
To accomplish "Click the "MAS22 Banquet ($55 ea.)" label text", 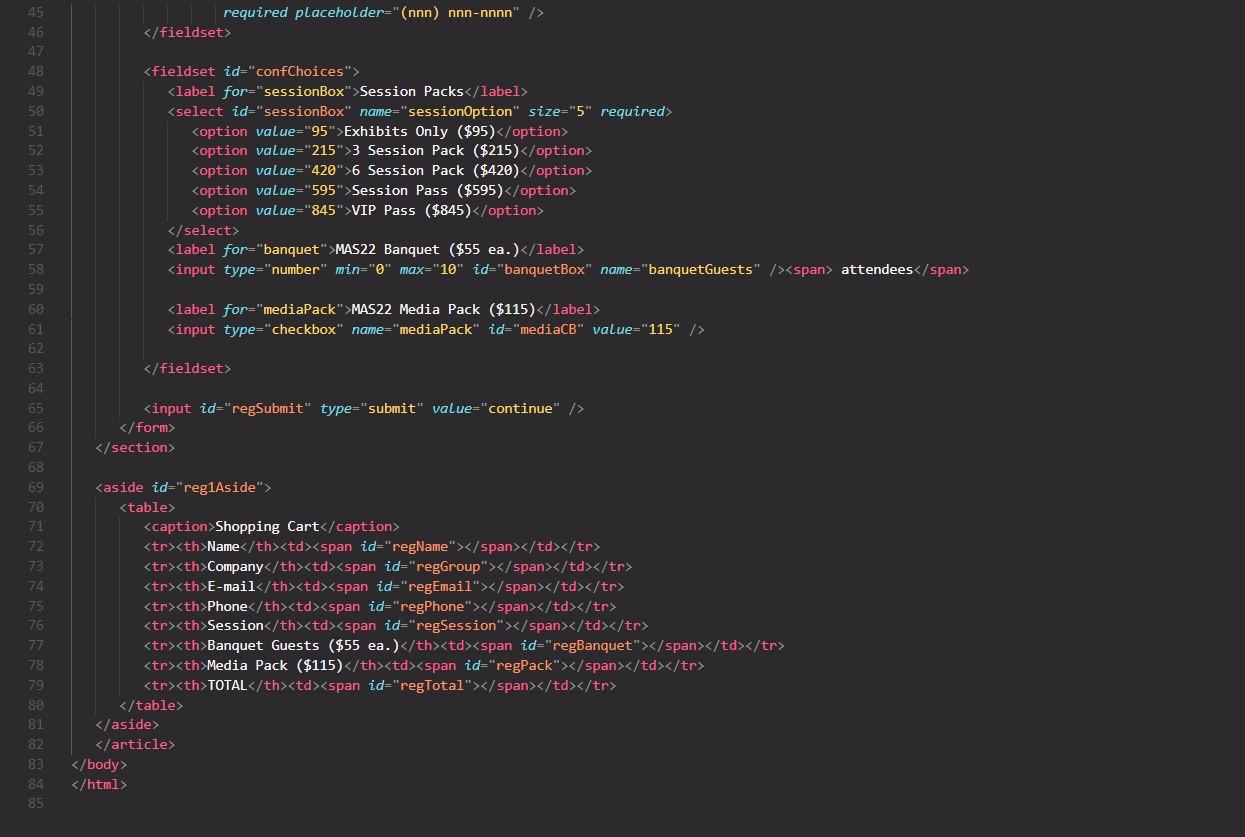I will click(428, 249).
